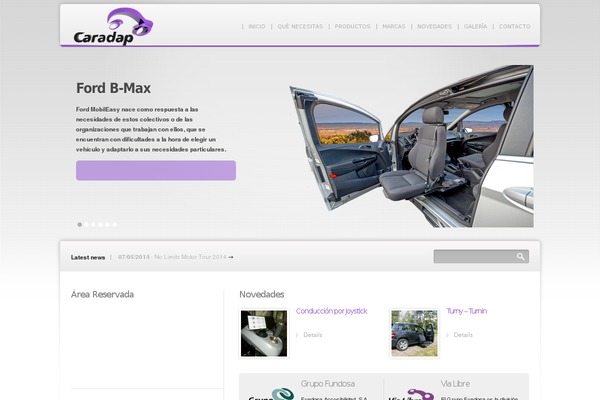Select the fifth slider dot
Viewport: 600px width, 400px height.
coord(108,224)
